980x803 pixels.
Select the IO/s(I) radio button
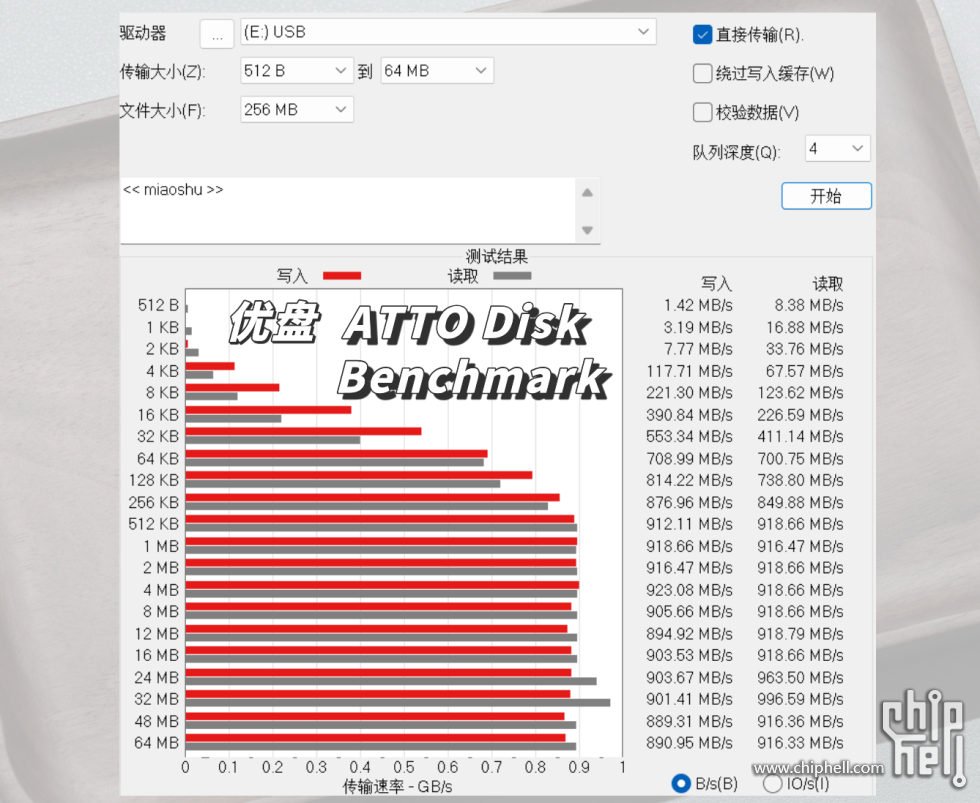tap(772, 784)
